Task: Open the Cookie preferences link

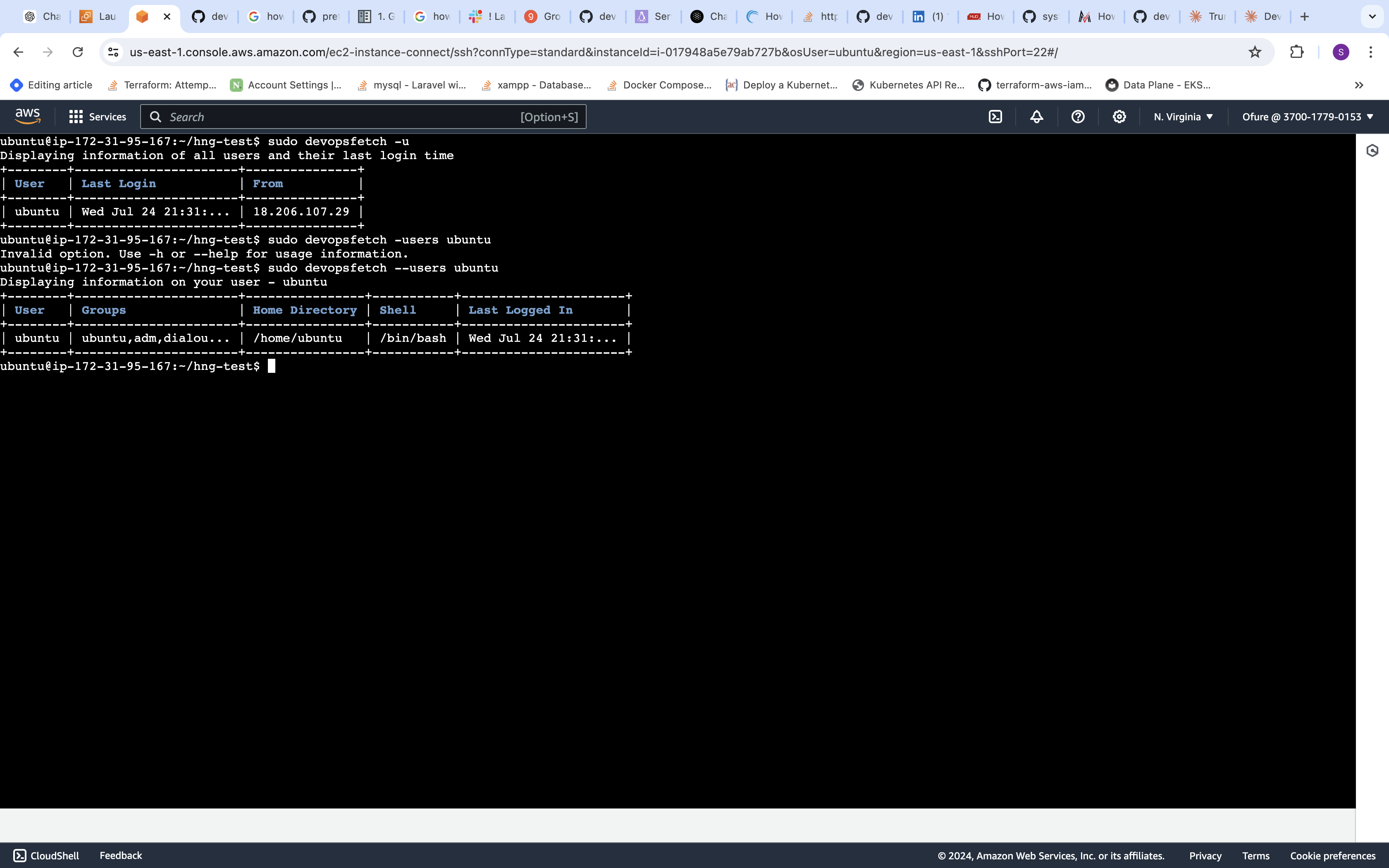Action: tap(1332, 856)
